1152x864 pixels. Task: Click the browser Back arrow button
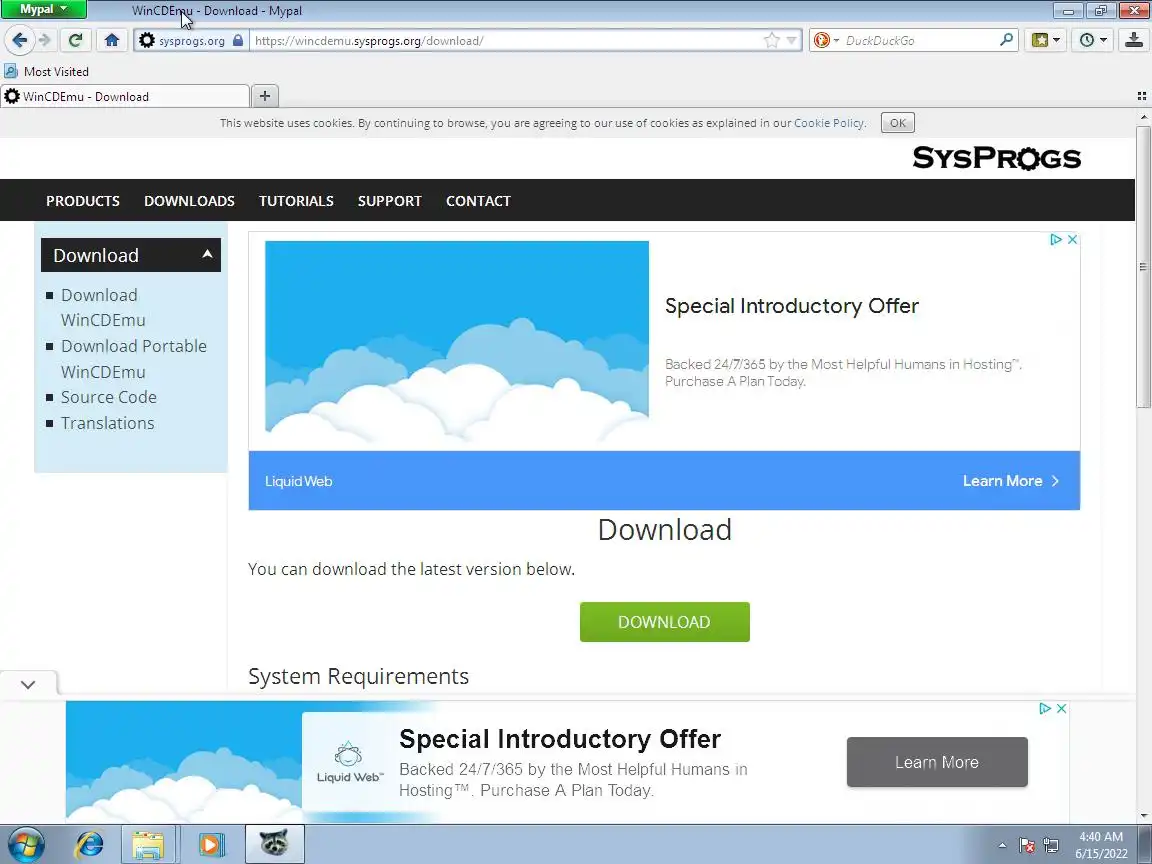point(20,40)
